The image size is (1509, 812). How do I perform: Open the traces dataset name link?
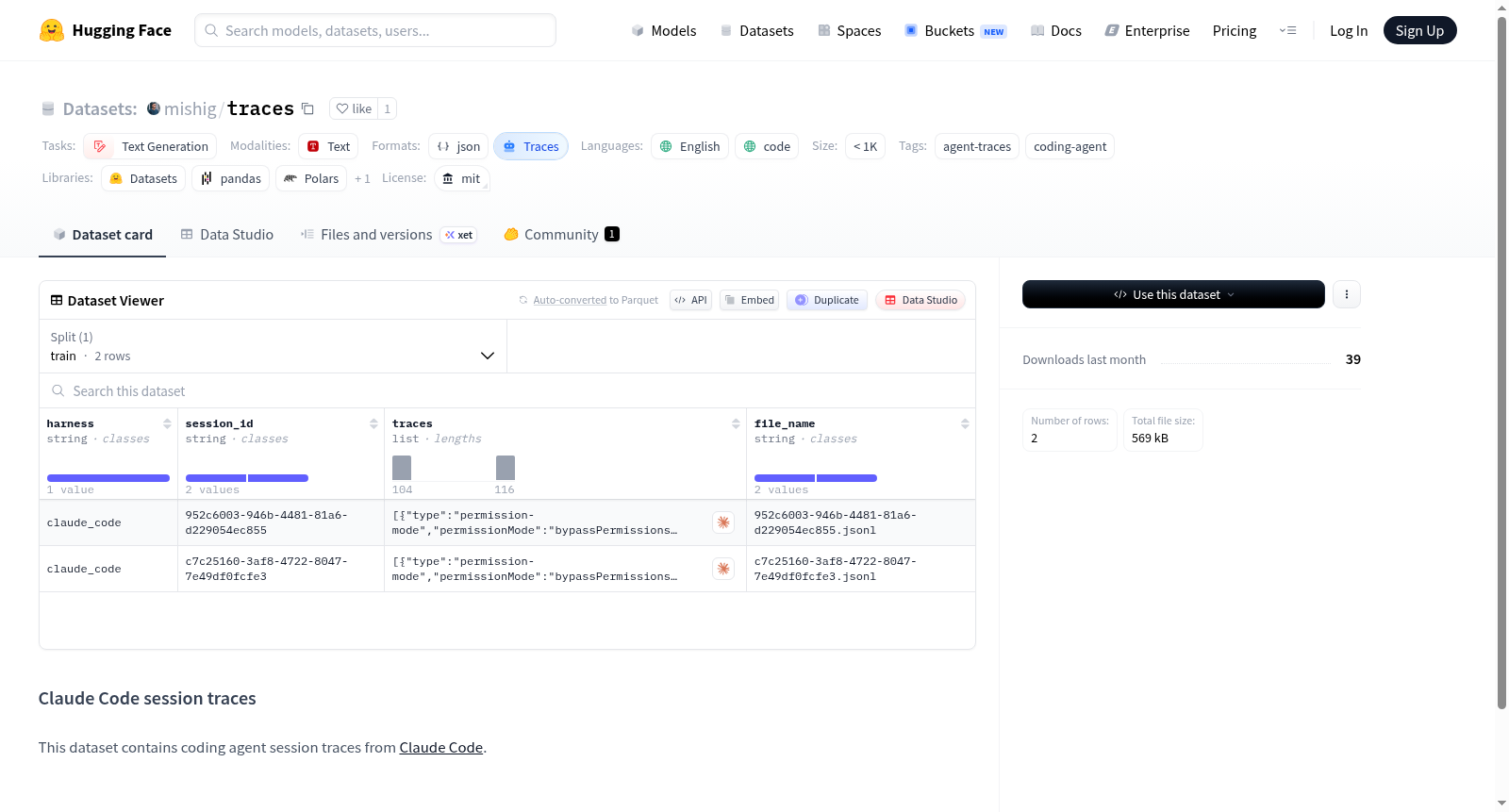[260, 108]
